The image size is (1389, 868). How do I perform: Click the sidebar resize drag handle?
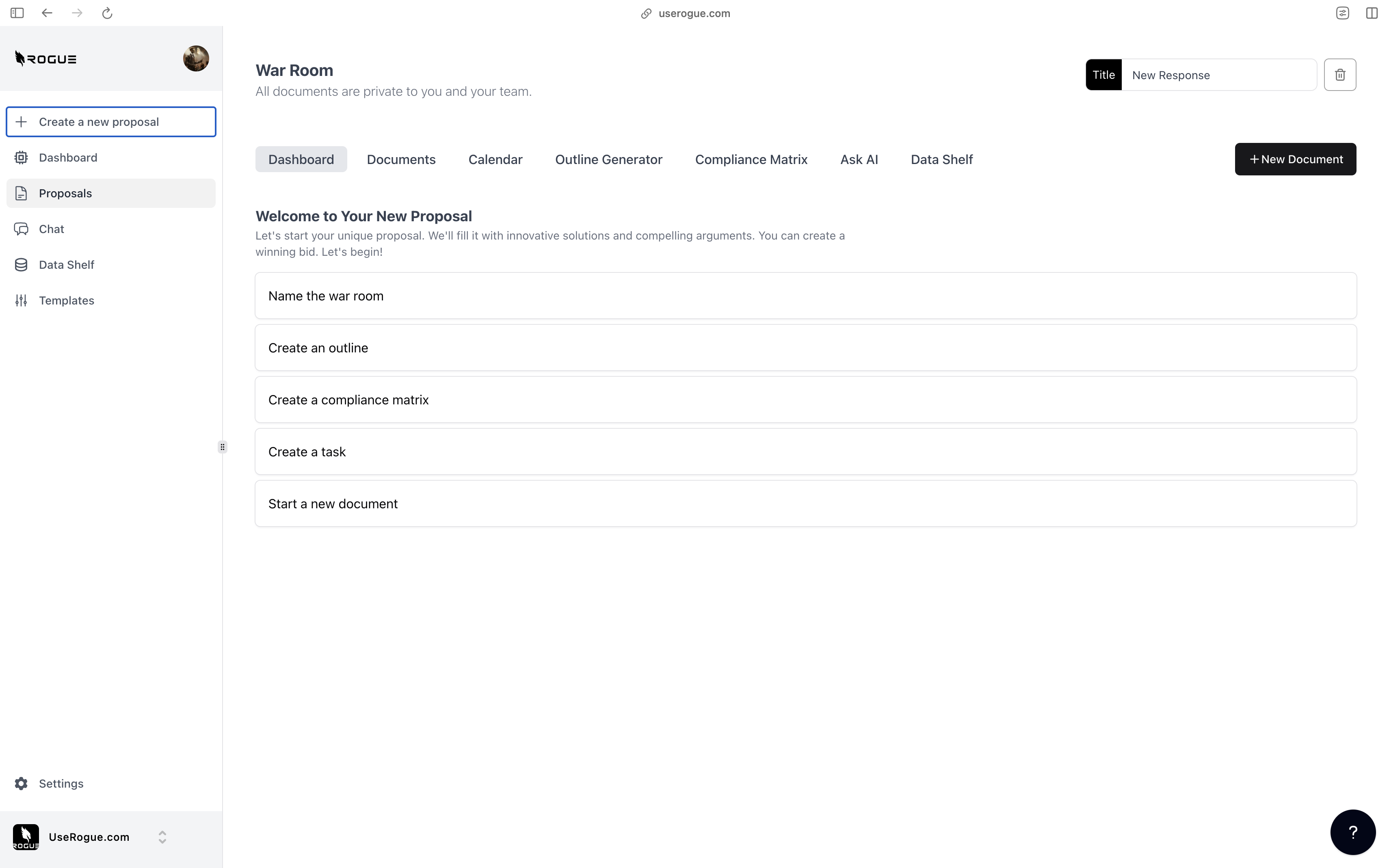tap(222, 447)
